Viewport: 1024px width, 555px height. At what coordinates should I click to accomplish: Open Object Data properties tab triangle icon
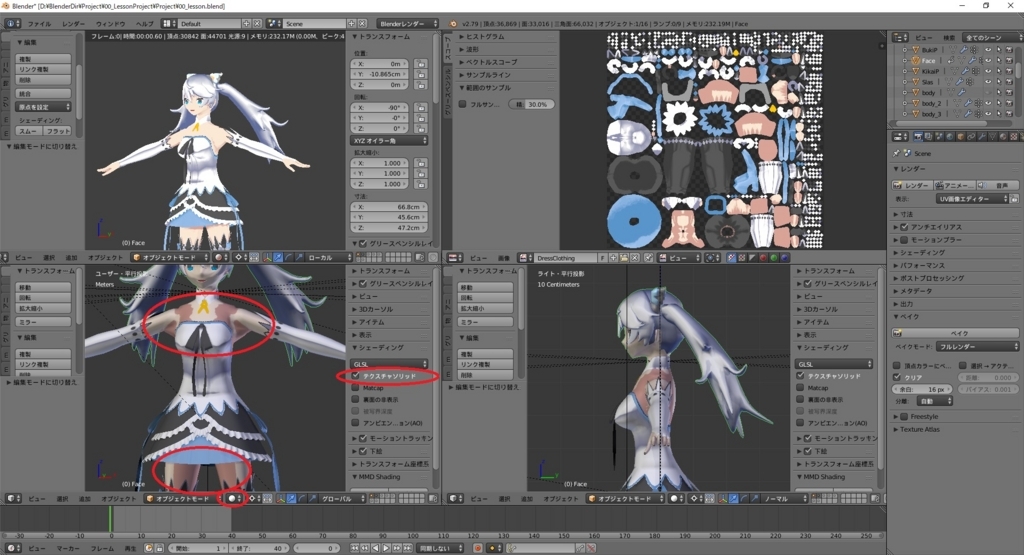993,136
